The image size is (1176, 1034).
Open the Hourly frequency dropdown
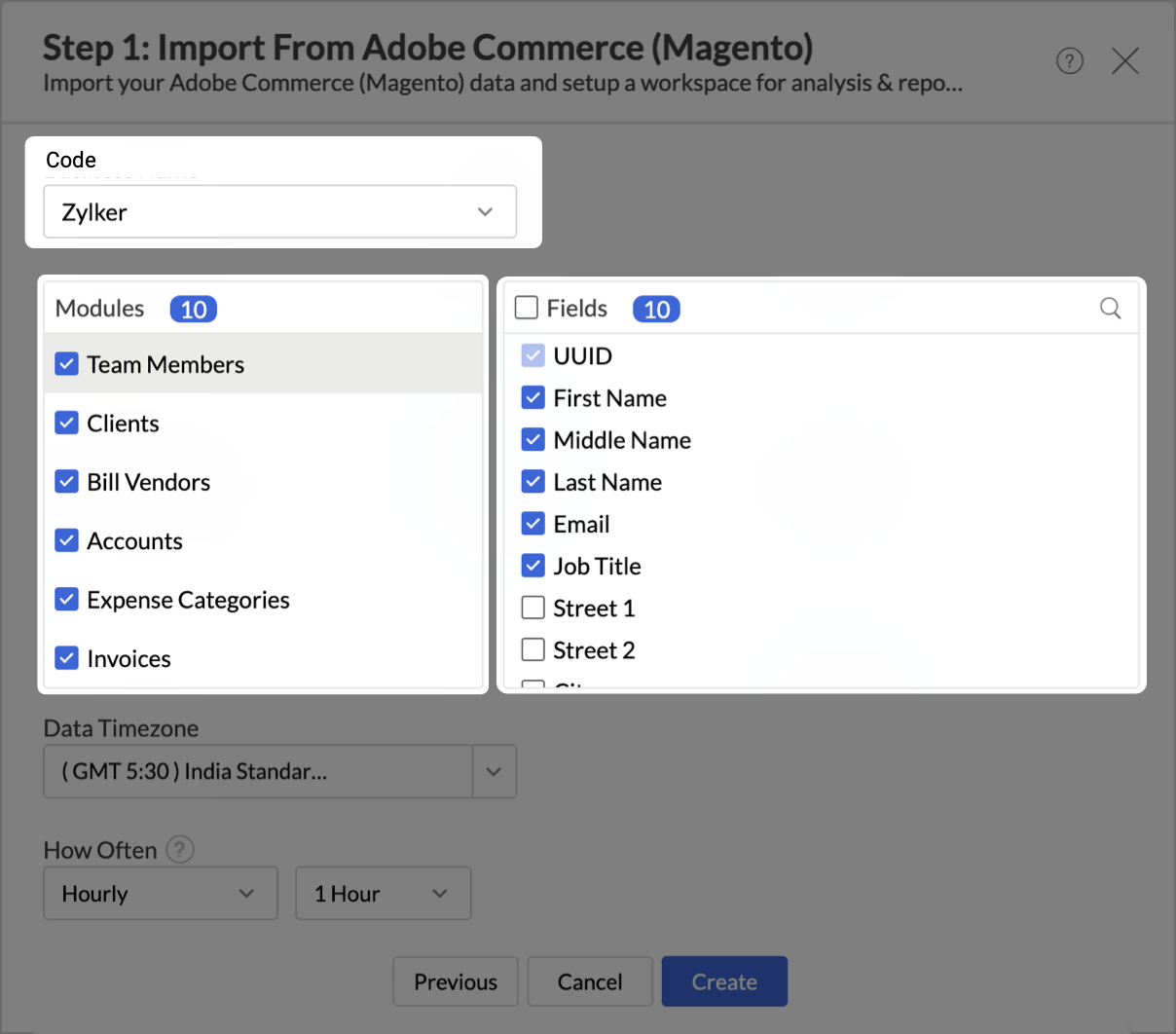(161, 894)
